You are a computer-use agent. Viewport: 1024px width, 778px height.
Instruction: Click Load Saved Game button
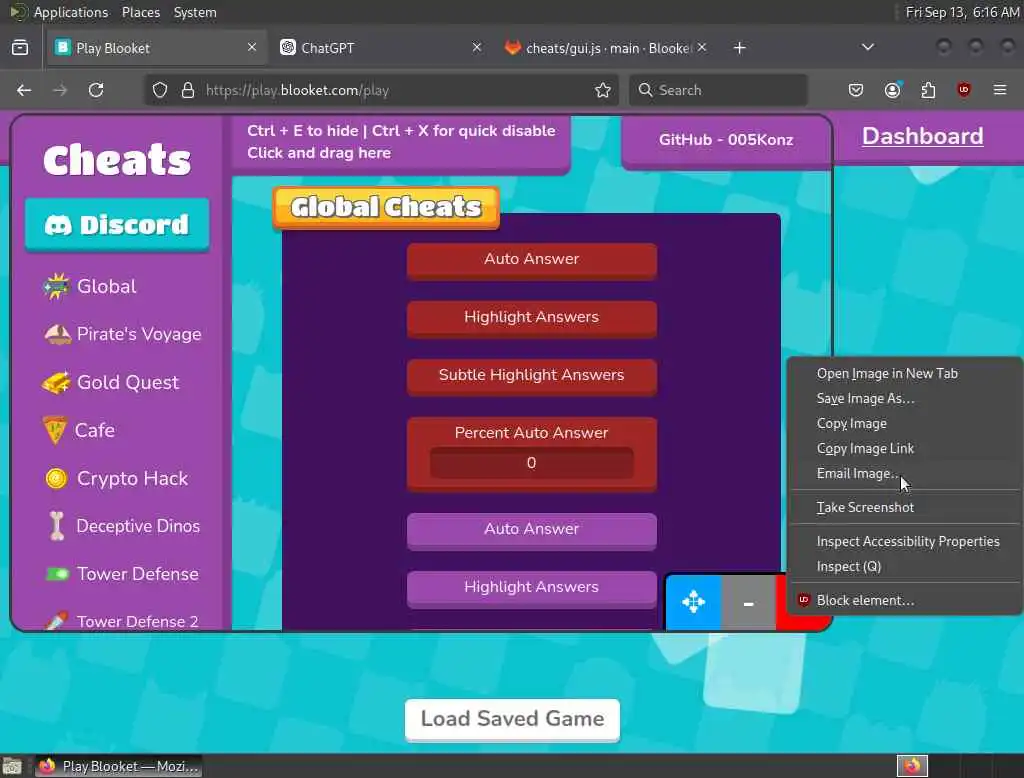coord(512,719)
